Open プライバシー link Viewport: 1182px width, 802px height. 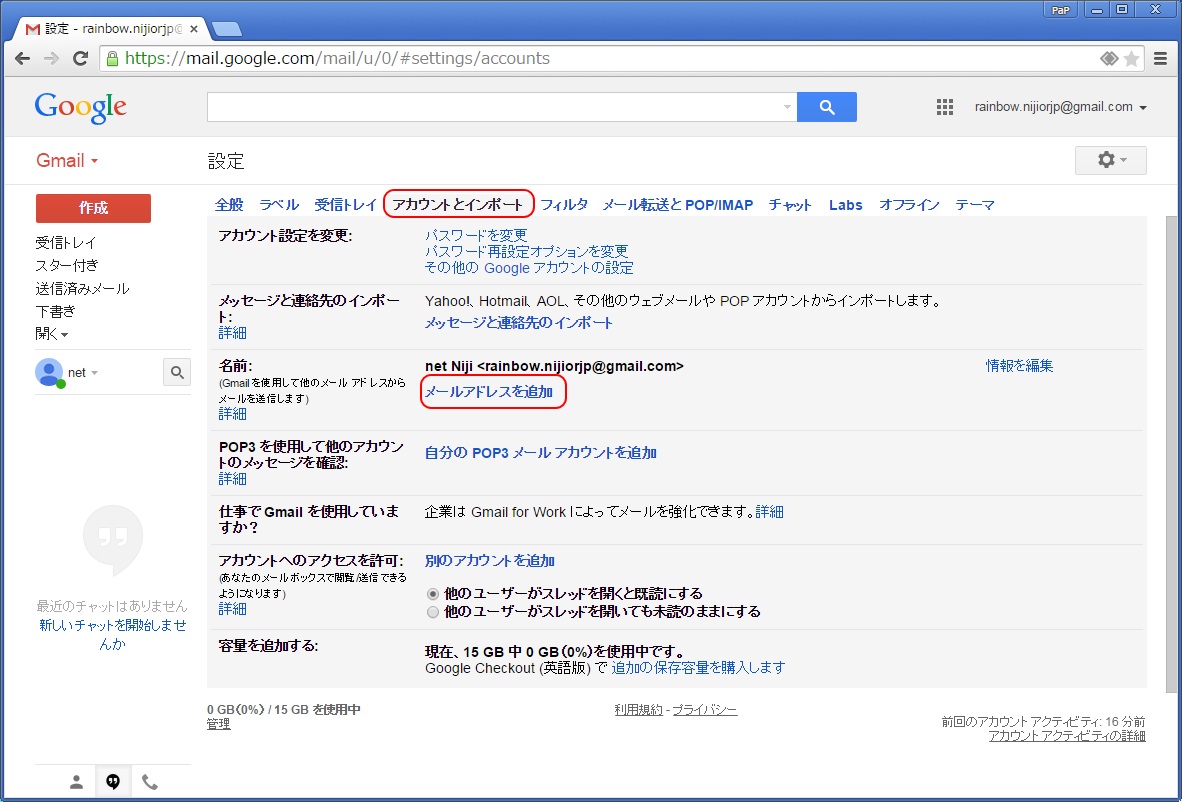coord(705,710)
